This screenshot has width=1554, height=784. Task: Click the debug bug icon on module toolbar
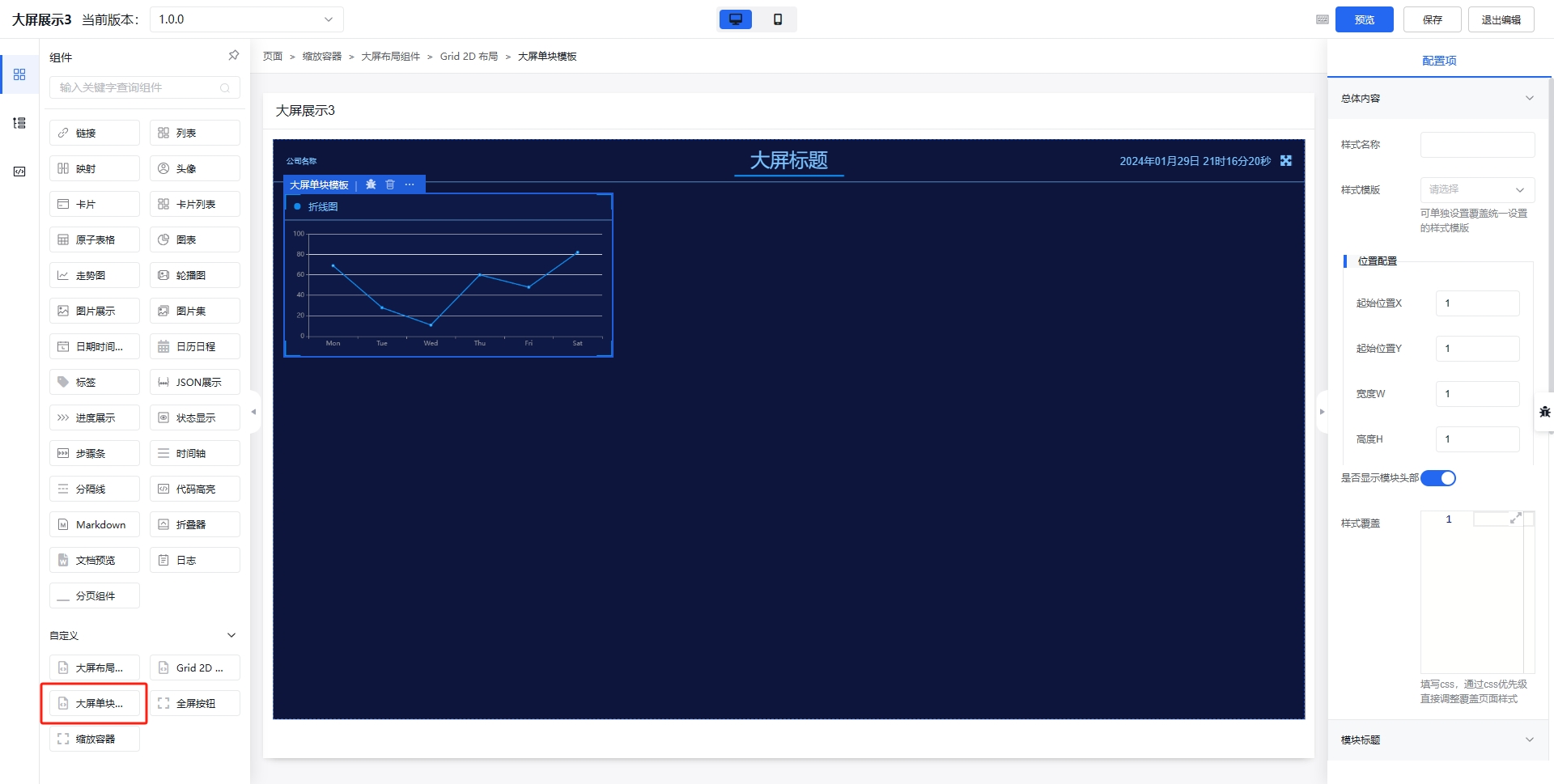[x=371, y=184]
